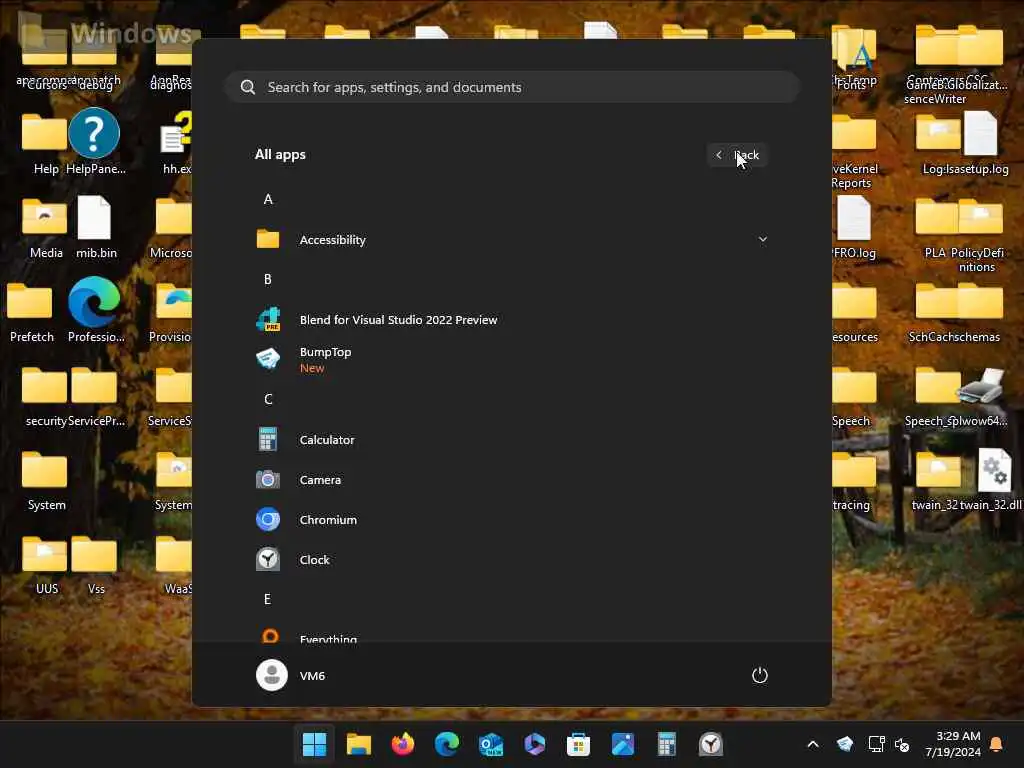Screen dimensions: 1024x768
Task: Select the mib.bin file on desktop
Action: (x=95, y=227)
